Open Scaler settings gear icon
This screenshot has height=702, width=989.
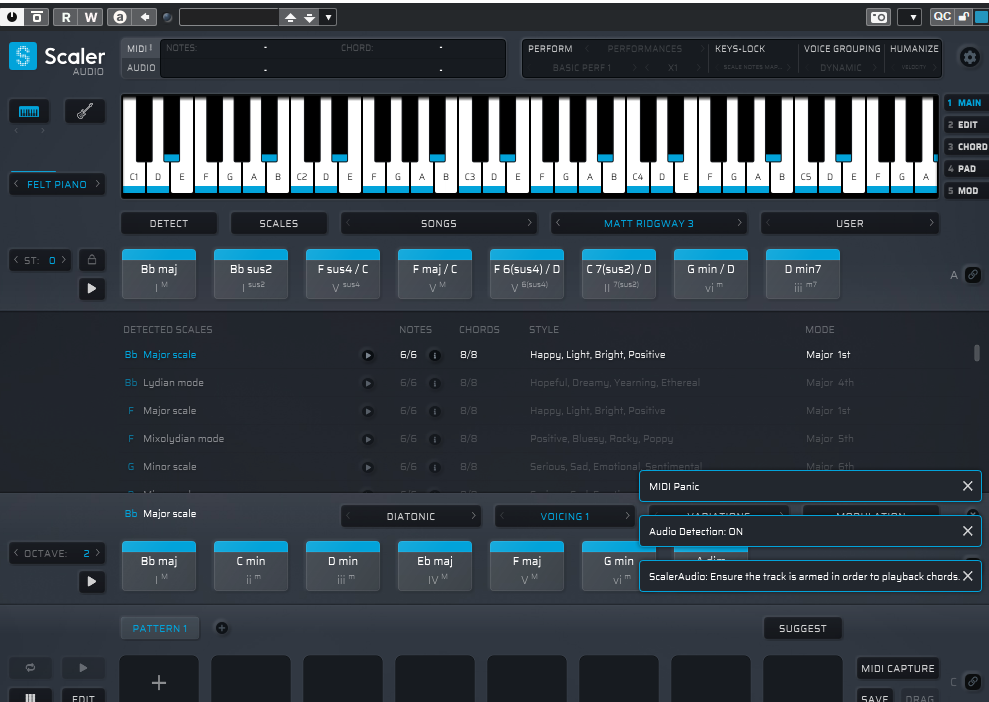[x=968, y=57]
